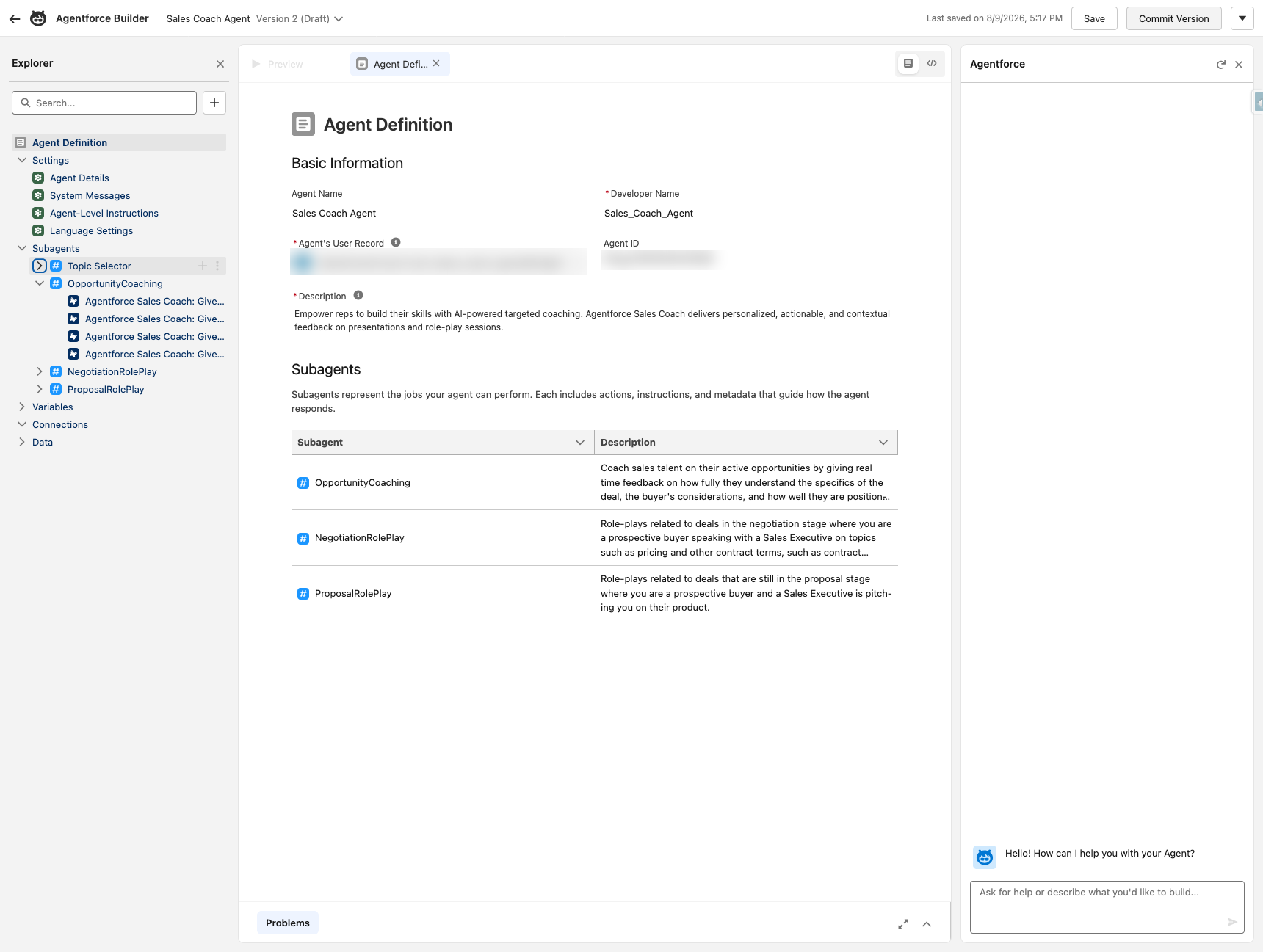Image resolution: width=1263 pixels, height=952 pixels.
Task: Select Topic Selector in the tree
Action: pos(99,266)
